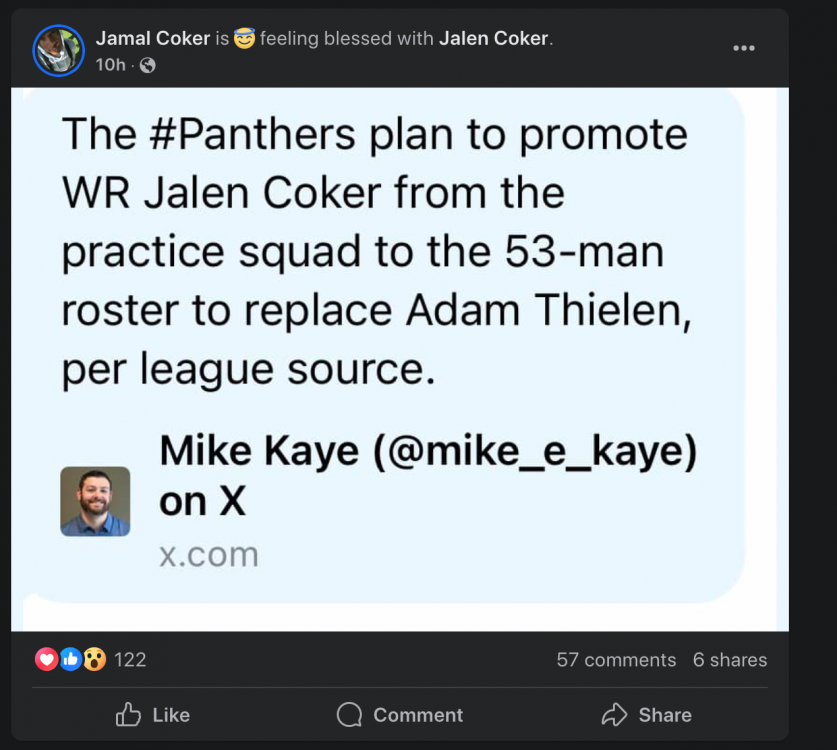The height and width of the screenshot is (750, 837).
Task: Click the Comment speech bubble button
Action: [x=400, y=714]
